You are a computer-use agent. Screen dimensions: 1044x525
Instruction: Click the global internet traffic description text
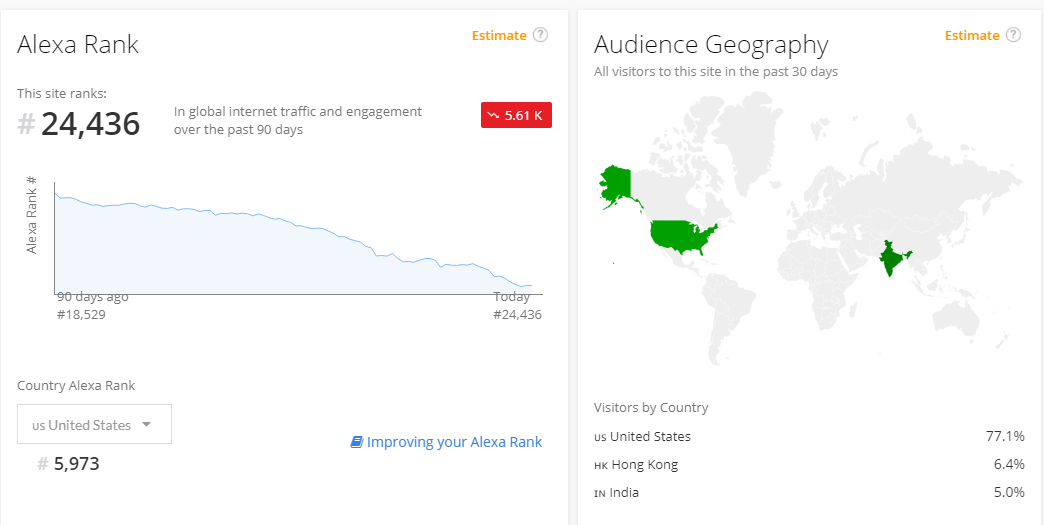pyautogui.click(x=298, y=120)
